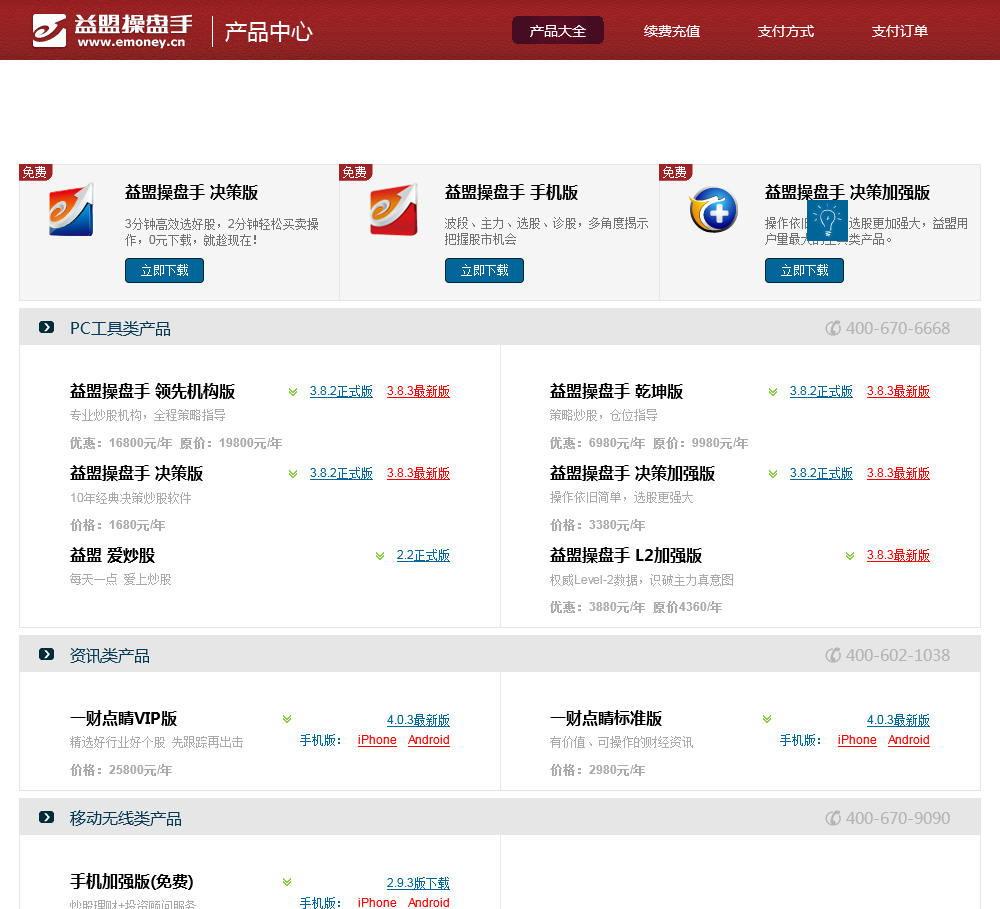Click the 产品中心 header title
The width and height of the screenshot is (1000, 909).
click(x=268, y=31)
